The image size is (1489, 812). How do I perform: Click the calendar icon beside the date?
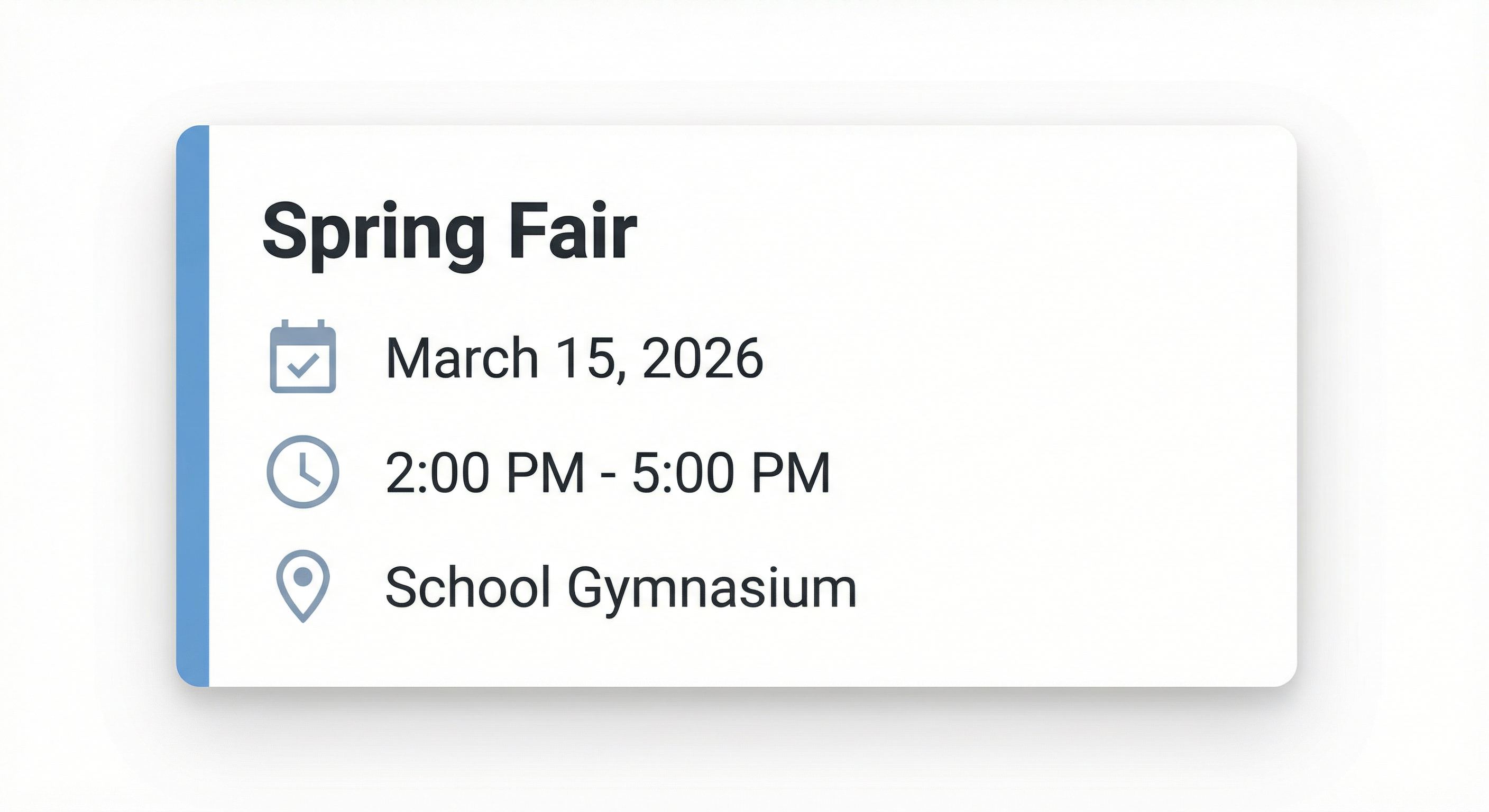coord(303,357)
